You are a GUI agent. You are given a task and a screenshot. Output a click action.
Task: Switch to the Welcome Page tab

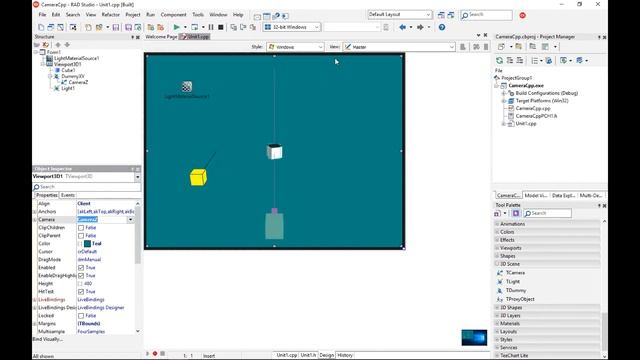[161, 37]
